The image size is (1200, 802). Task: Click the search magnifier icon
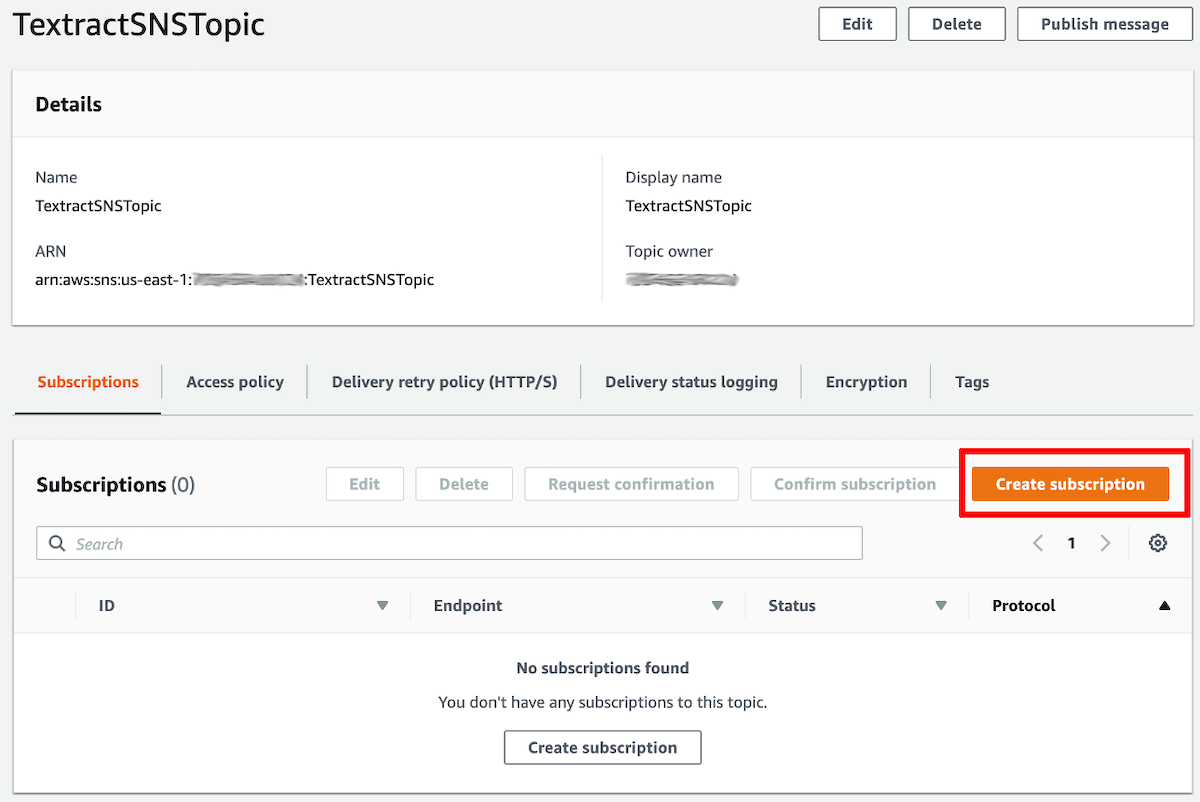click(x=57, y=544)
